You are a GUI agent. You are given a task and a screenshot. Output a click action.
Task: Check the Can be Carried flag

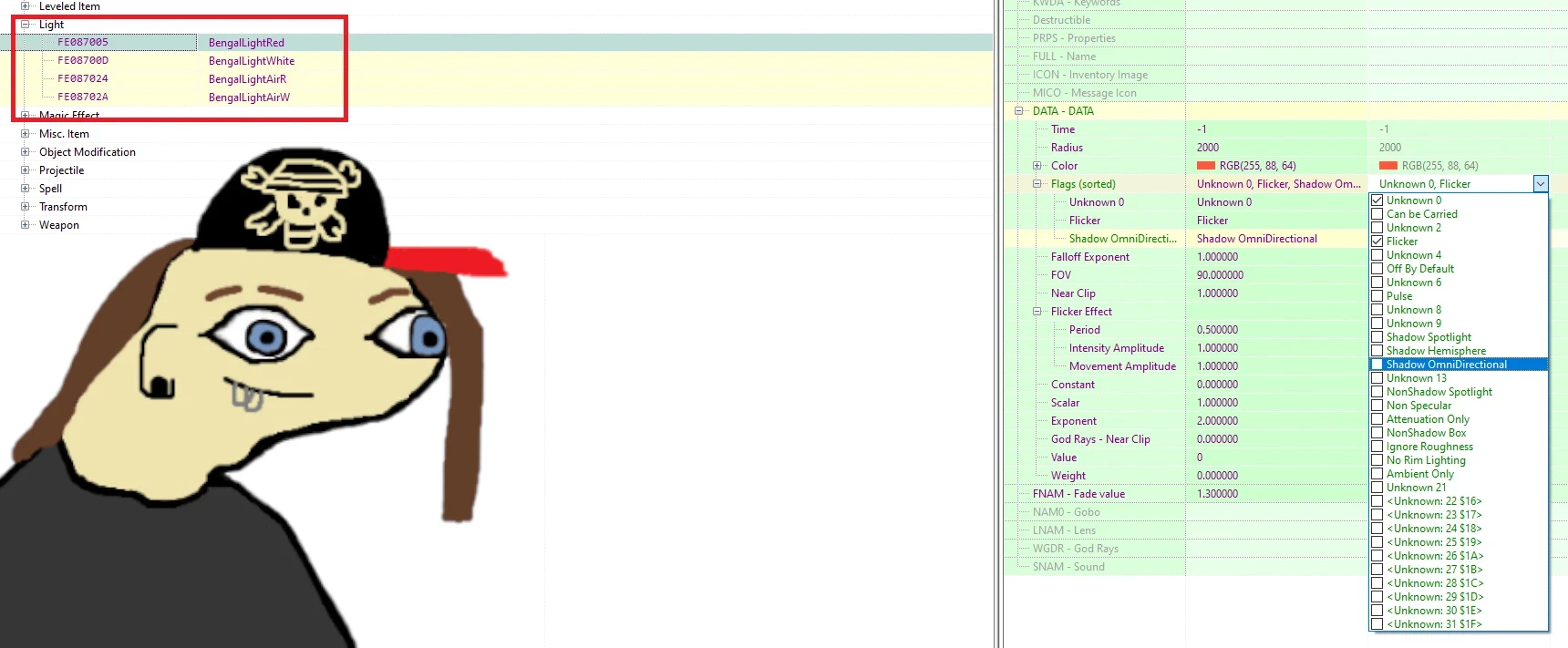[x=1377, y=214]
